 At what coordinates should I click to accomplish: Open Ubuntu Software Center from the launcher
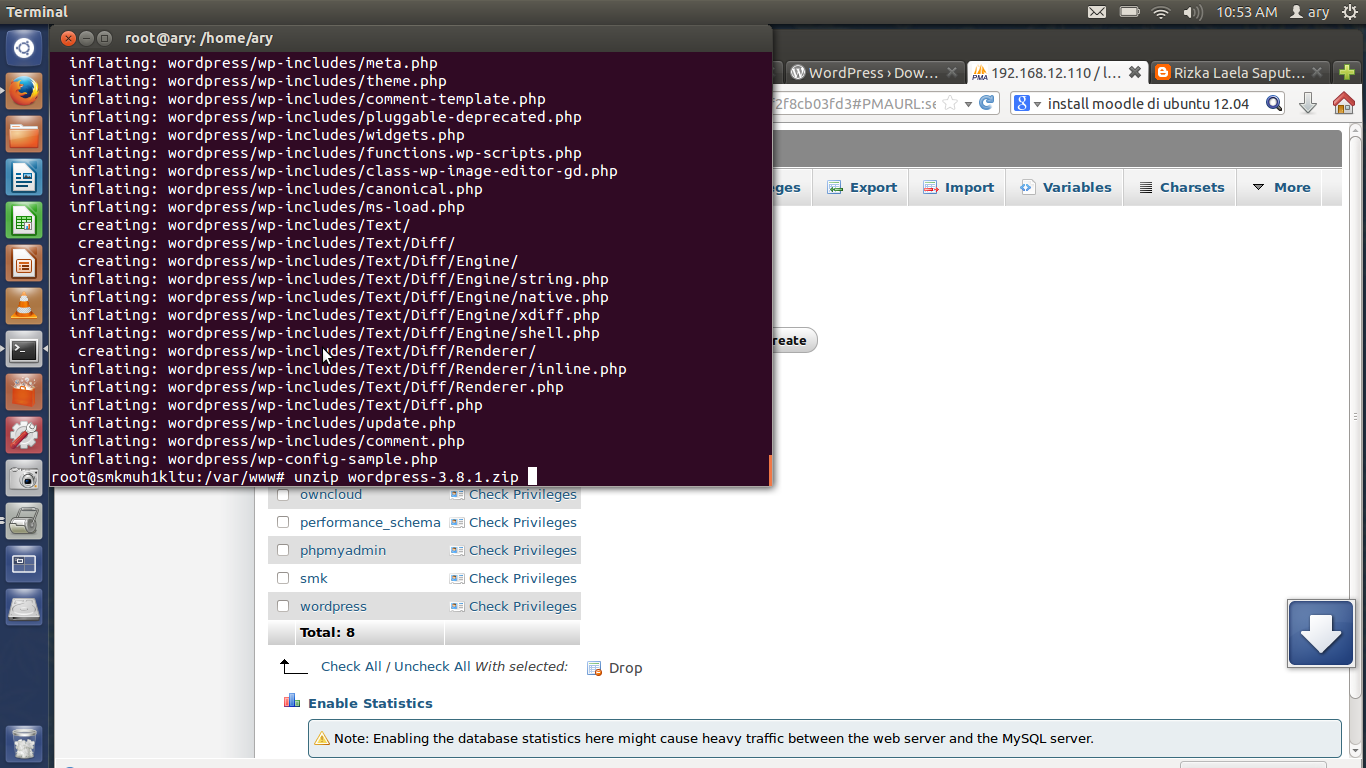(x=24, y=393)
